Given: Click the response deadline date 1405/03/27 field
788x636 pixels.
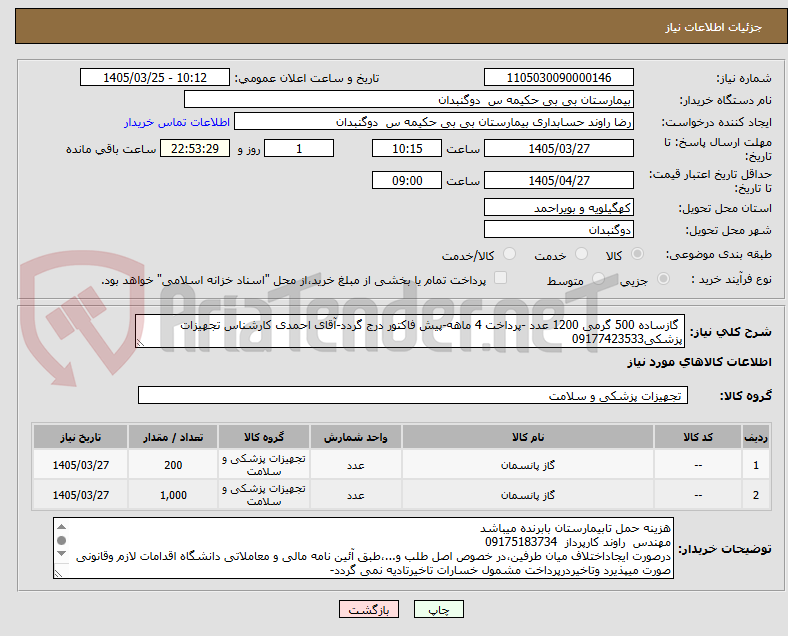Looking at the screenshot, I should tap(559, 148).
